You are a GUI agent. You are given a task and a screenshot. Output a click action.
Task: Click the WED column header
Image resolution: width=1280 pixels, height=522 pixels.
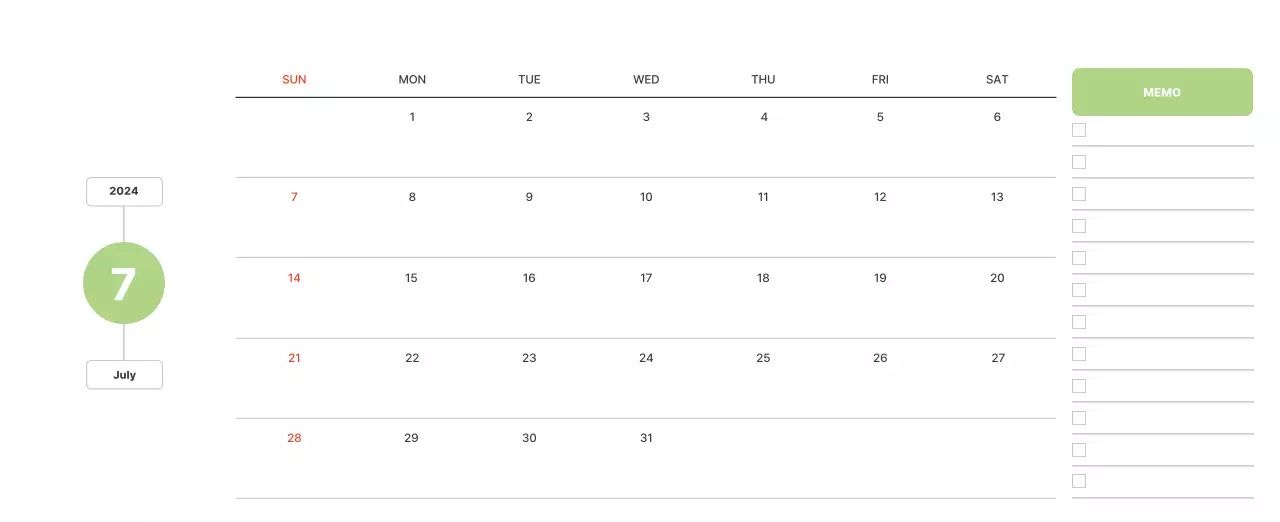[646, 79]
